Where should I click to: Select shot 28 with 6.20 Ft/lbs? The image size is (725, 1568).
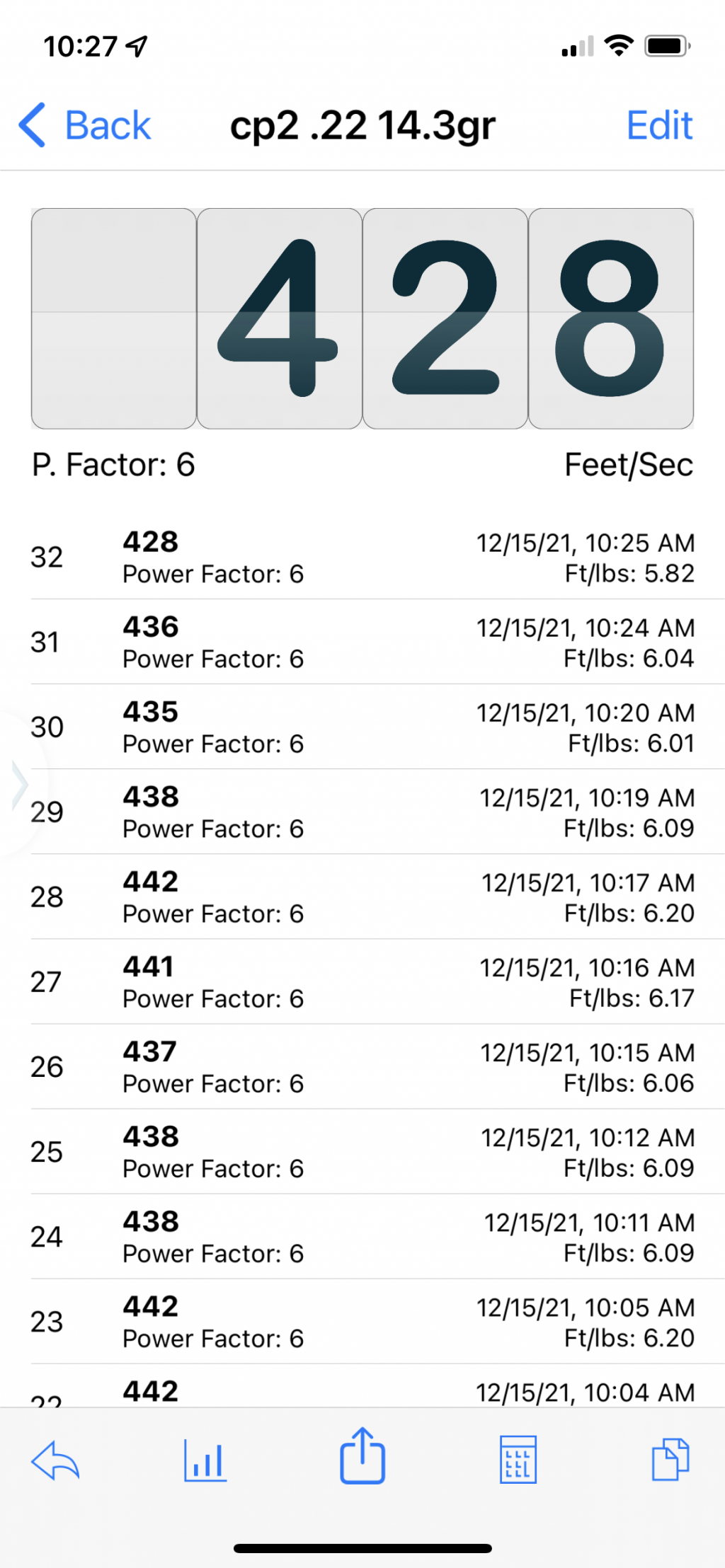tap(362, 897)
